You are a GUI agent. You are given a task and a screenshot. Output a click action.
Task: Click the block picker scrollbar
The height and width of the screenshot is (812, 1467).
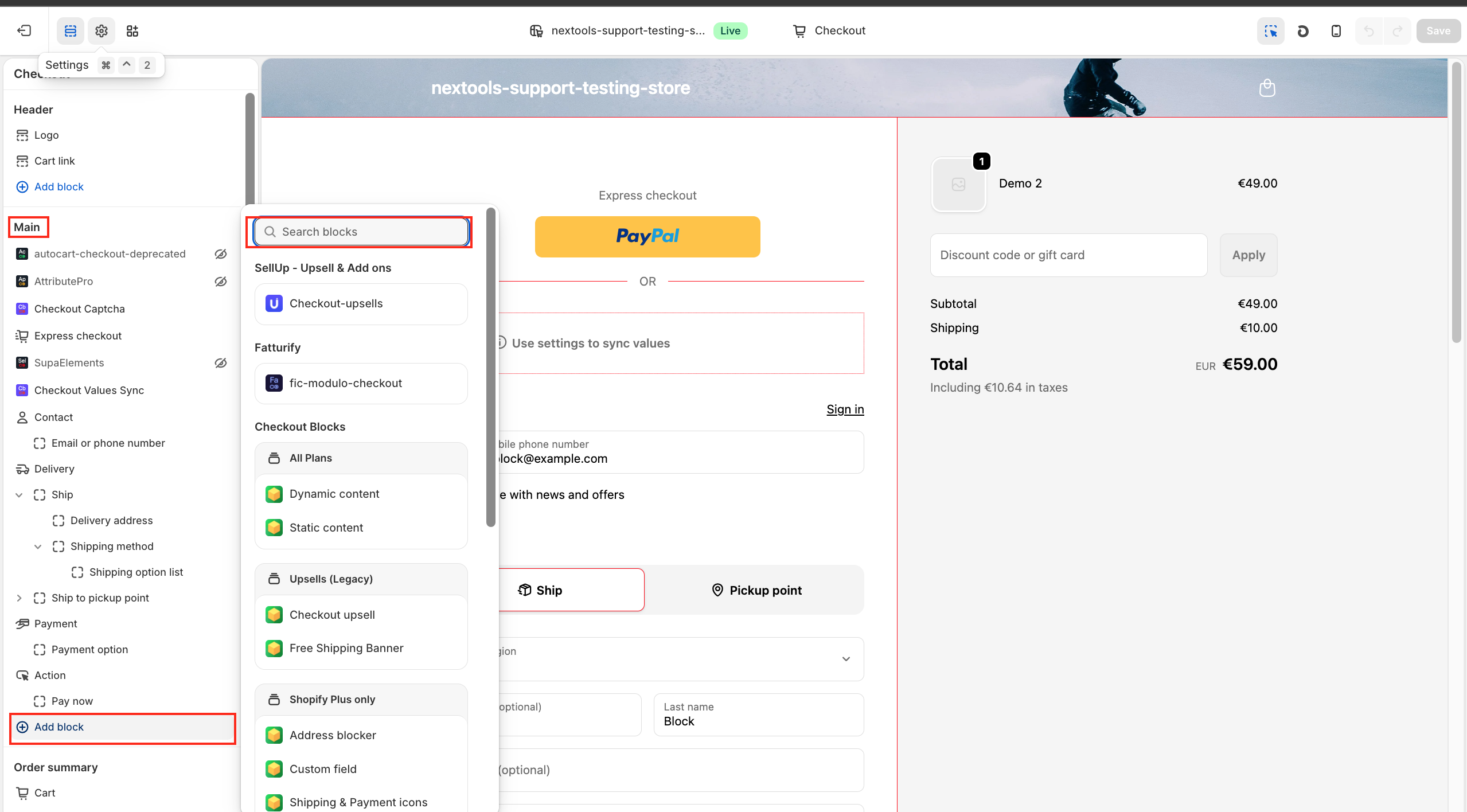point(490,367)
